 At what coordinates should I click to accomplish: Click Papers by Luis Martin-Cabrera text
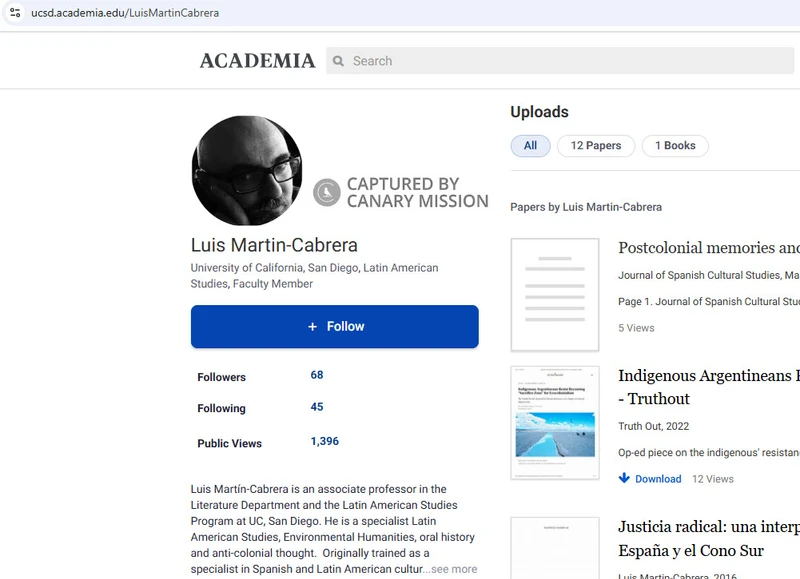[x=586, y=207]
